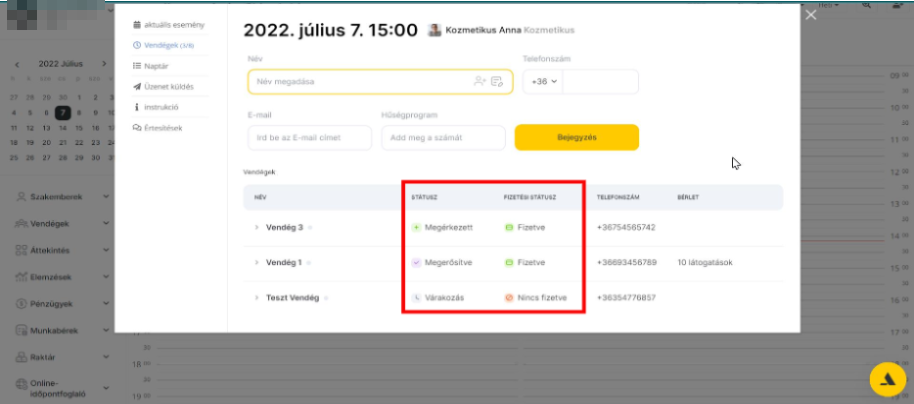Click the Online-időpontfoglaló globe icon in sidebar

click(22, 384)
